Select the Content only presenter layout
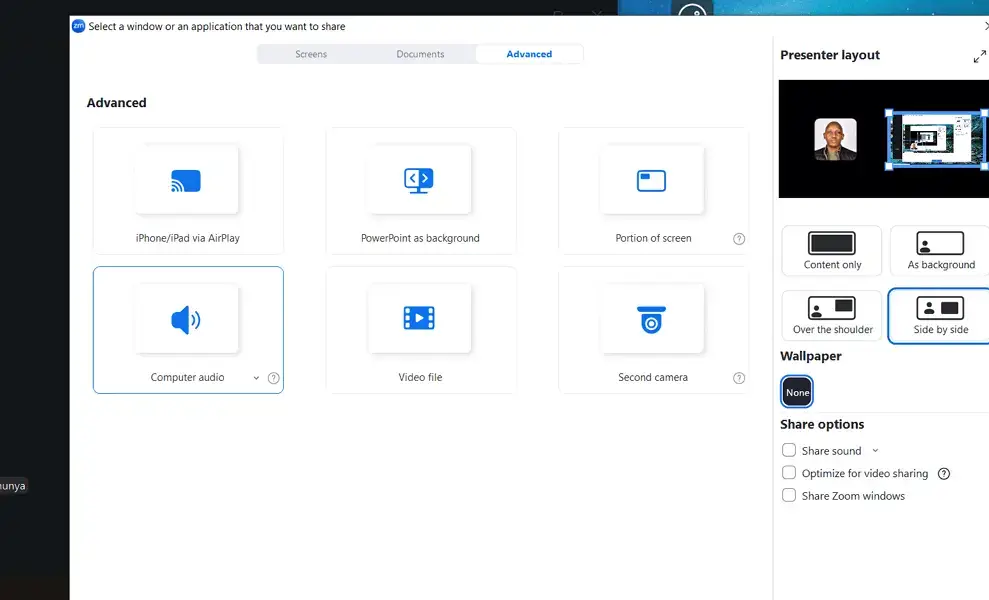Screen dimensions: 989x600 pos(831,250)
